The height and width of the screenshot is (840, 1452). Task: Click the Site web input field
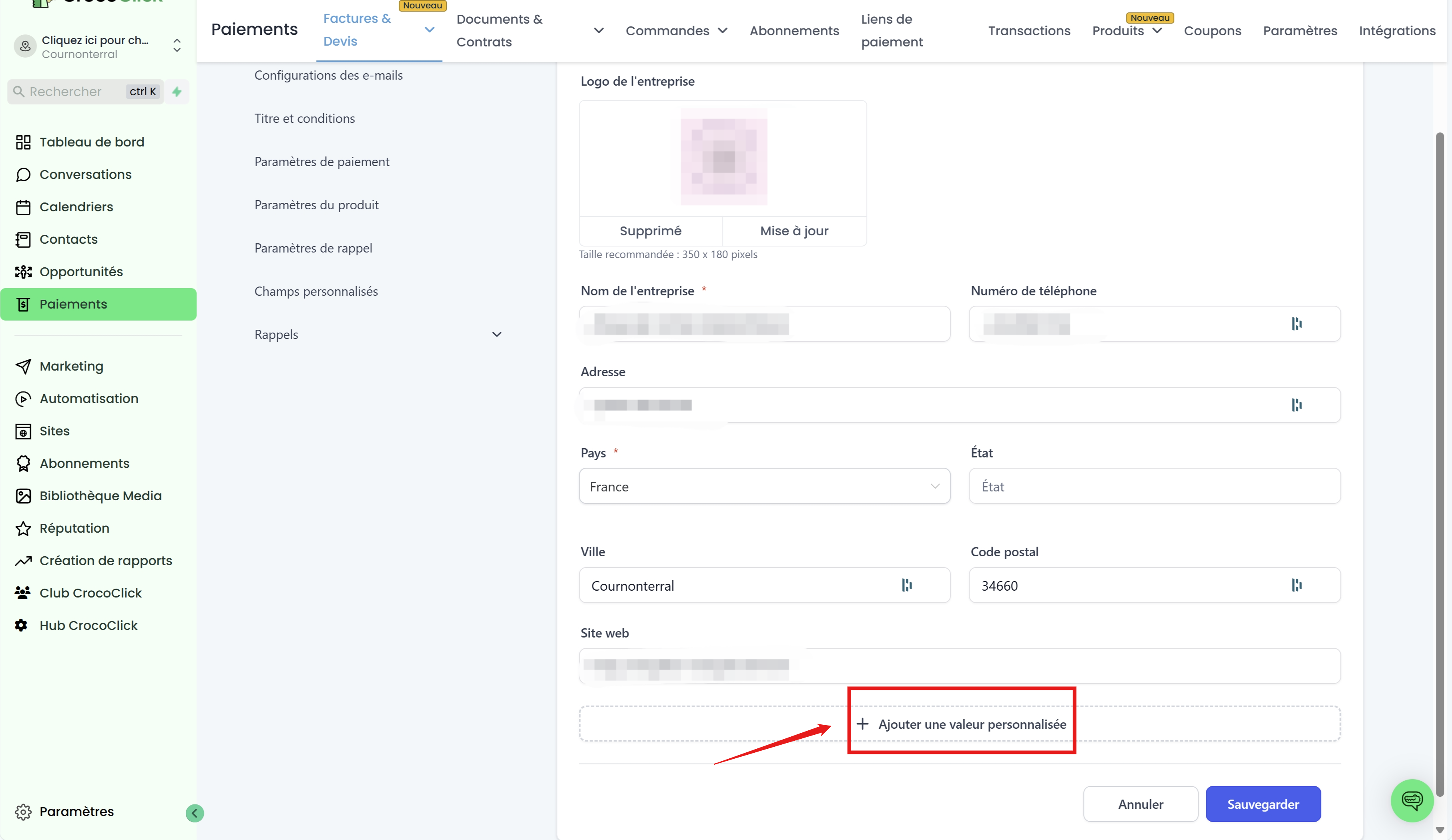point(960,666)
